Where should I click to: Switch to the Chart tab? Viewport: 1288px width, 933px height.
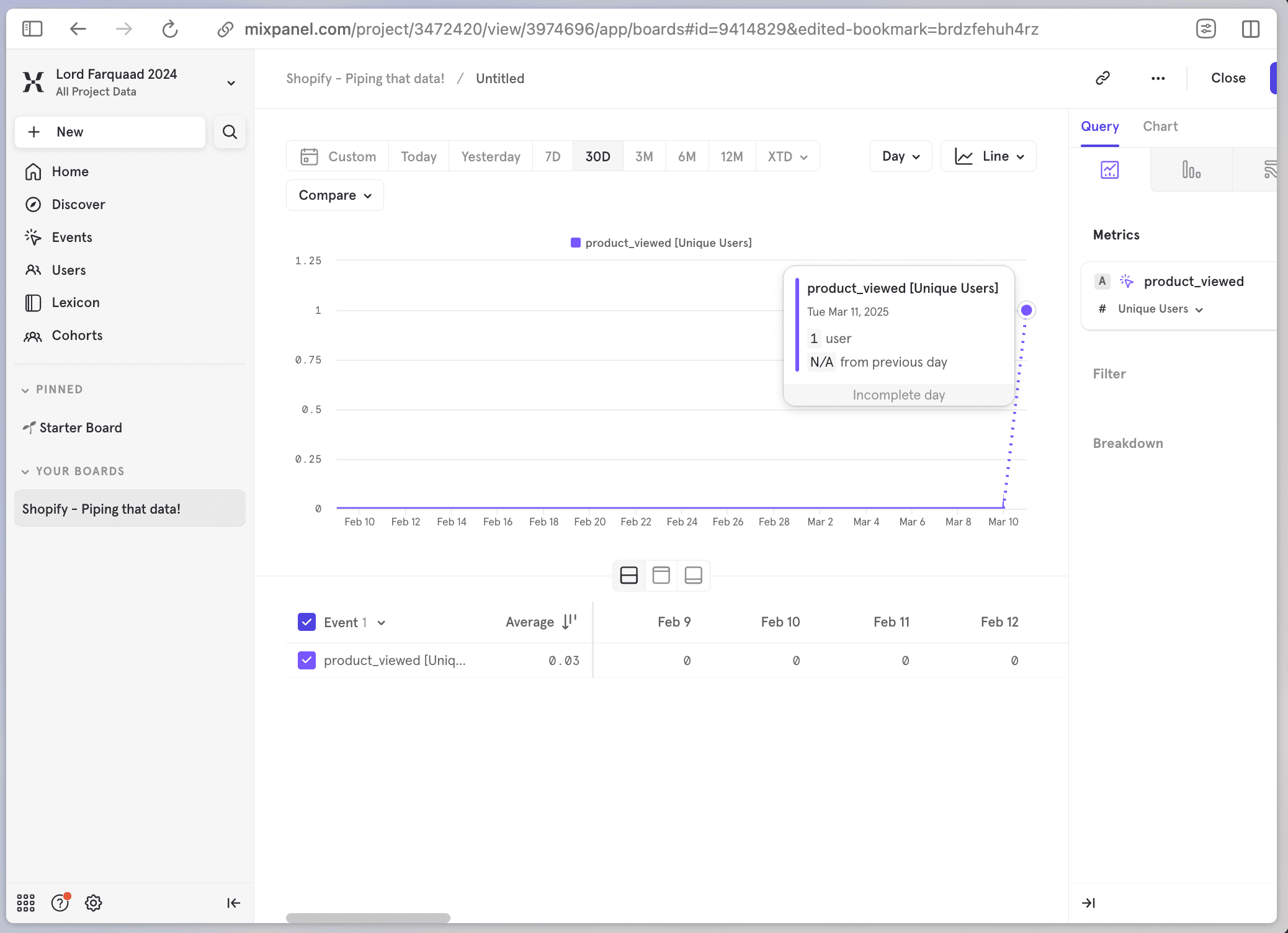click(1160, 127)
